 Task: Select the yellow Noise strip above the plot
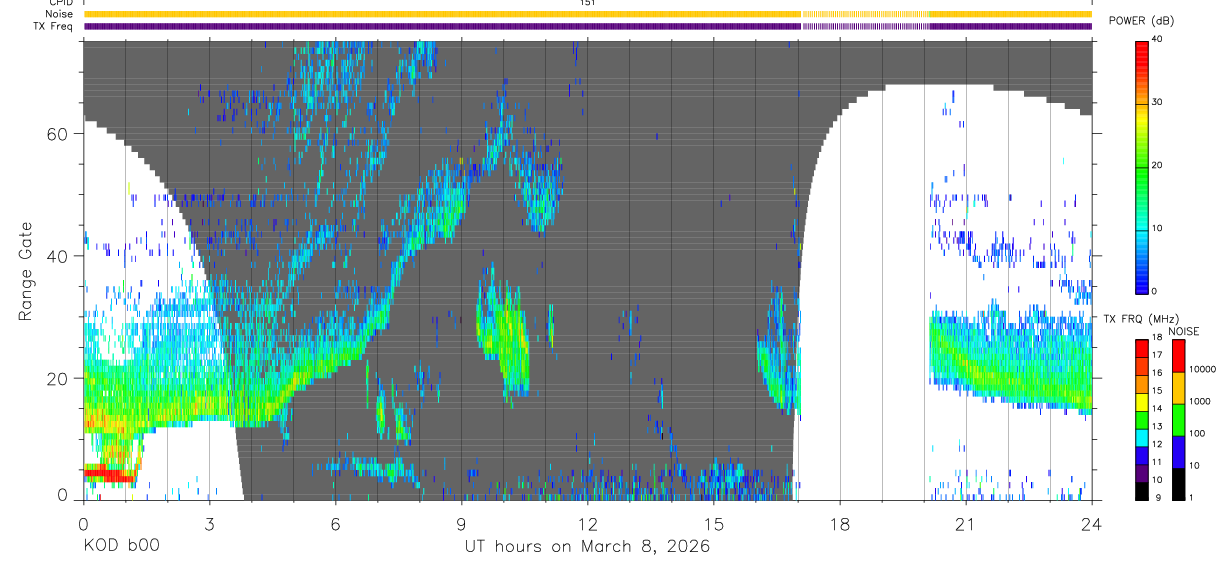click(x=588, y=14)
